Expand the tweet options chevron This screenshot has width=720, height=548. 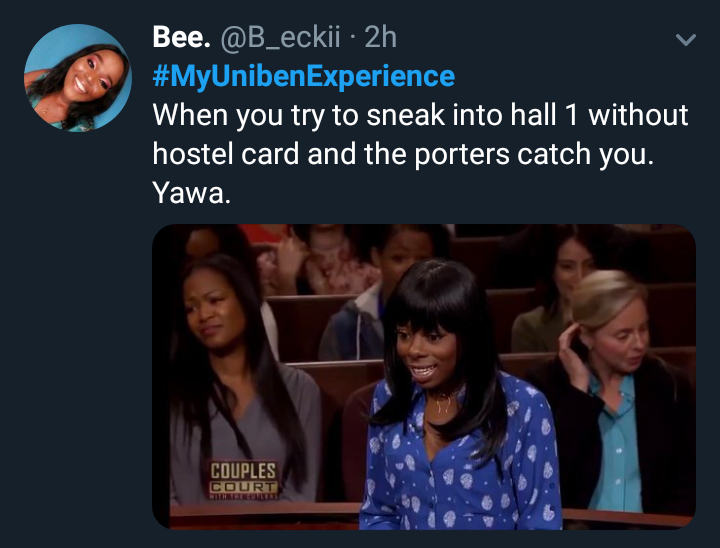[x=686, y=40]
